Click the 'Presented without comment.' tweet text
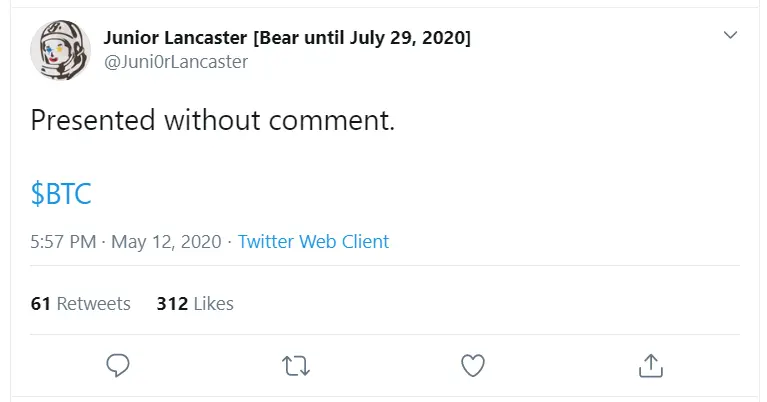 pyautogui.click(x=212, y=120)
